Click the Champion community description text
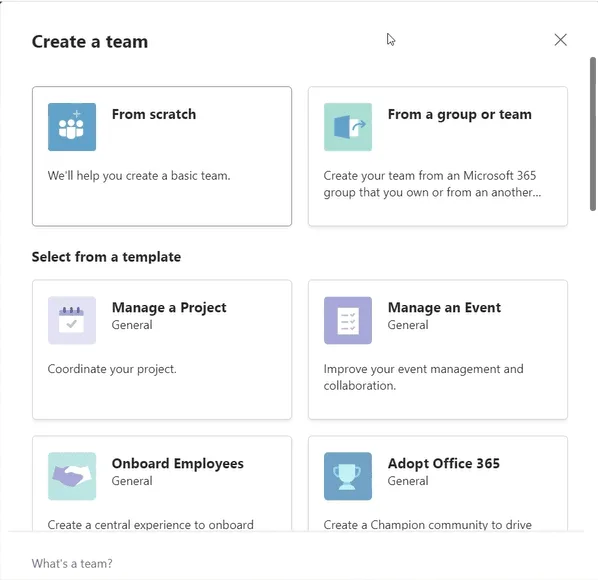This screenshot has height=580, width=598. pyautogui.click(x=428, y=525)
